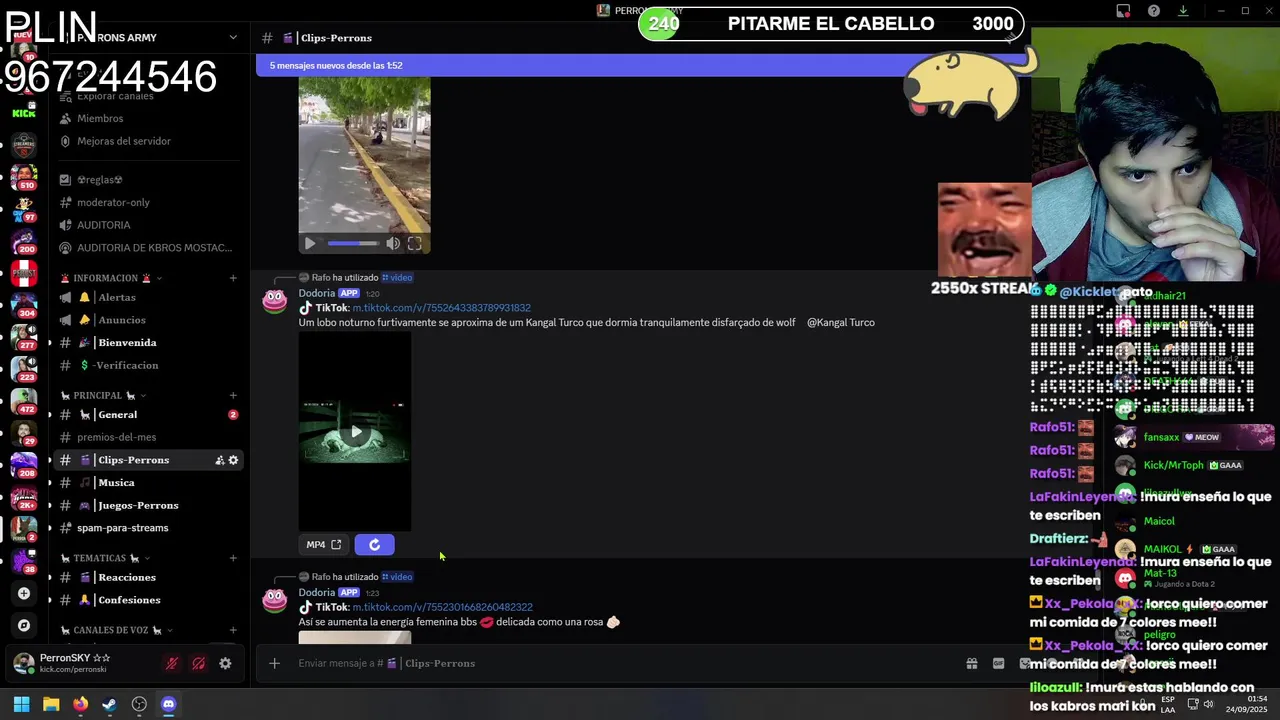Open the gift icon in message bar

[971, 663]
